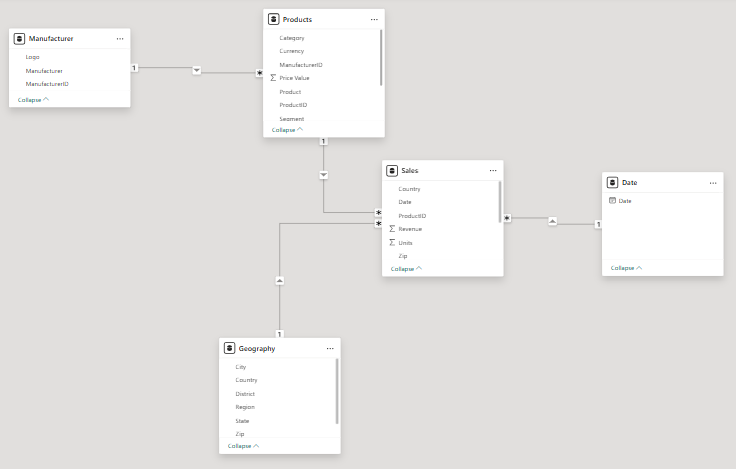Open more options for Date table
The image size is (736, 469).
[713, 183]
